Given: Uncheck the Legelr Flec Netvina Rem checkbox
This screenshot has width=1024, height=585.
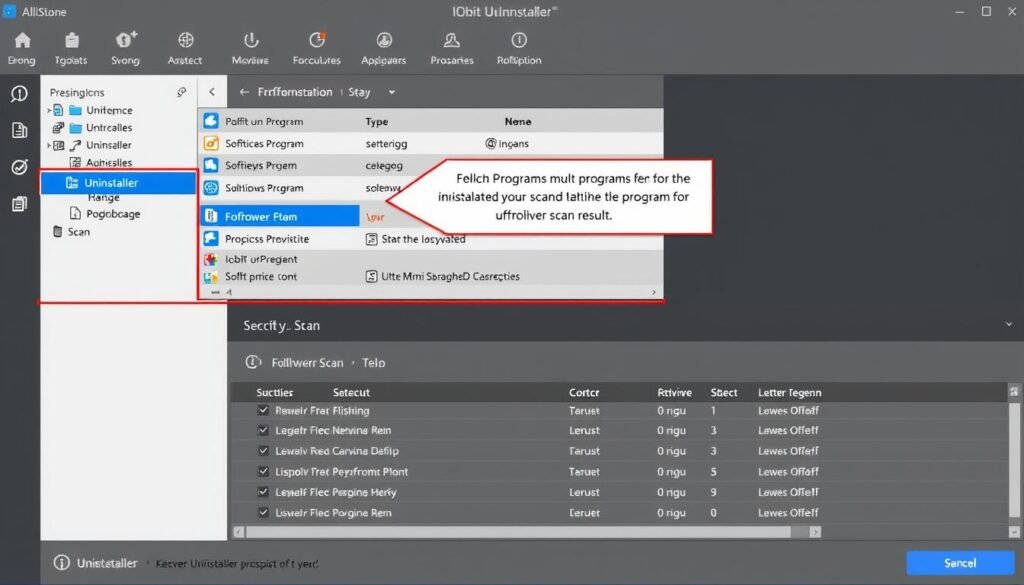Looking at the screenshot, I should pos(263,430).
